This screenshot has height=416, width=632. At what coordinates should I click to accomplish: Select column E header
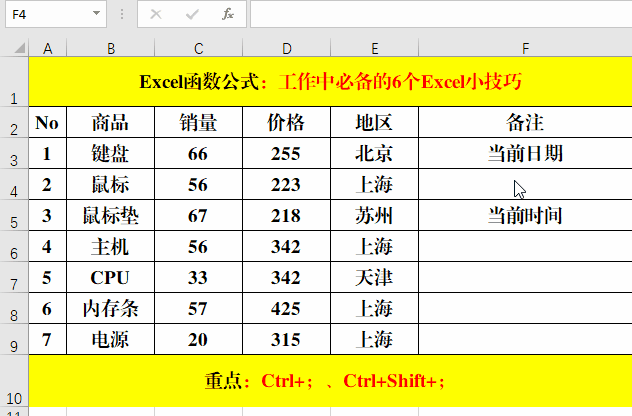tap(374, 48)
